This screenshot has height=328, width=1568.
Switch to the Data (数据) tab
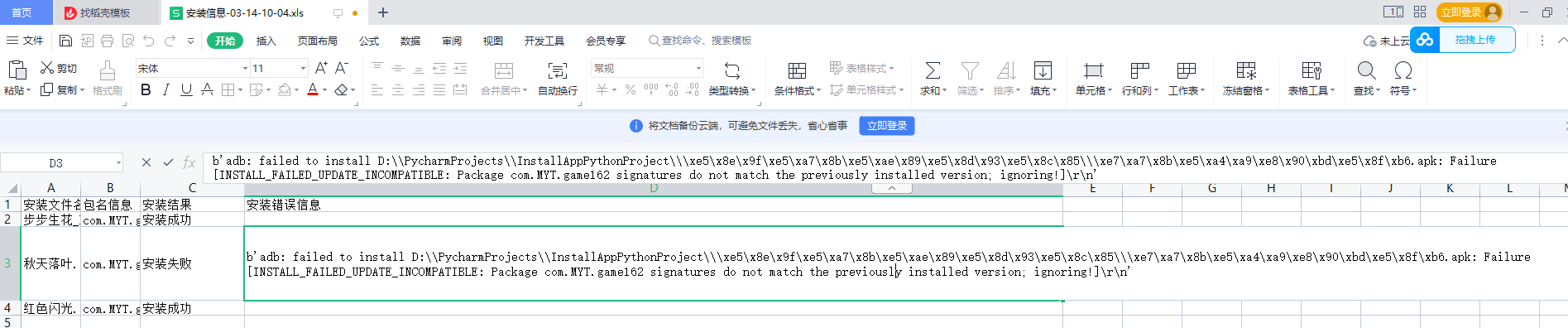410,41
